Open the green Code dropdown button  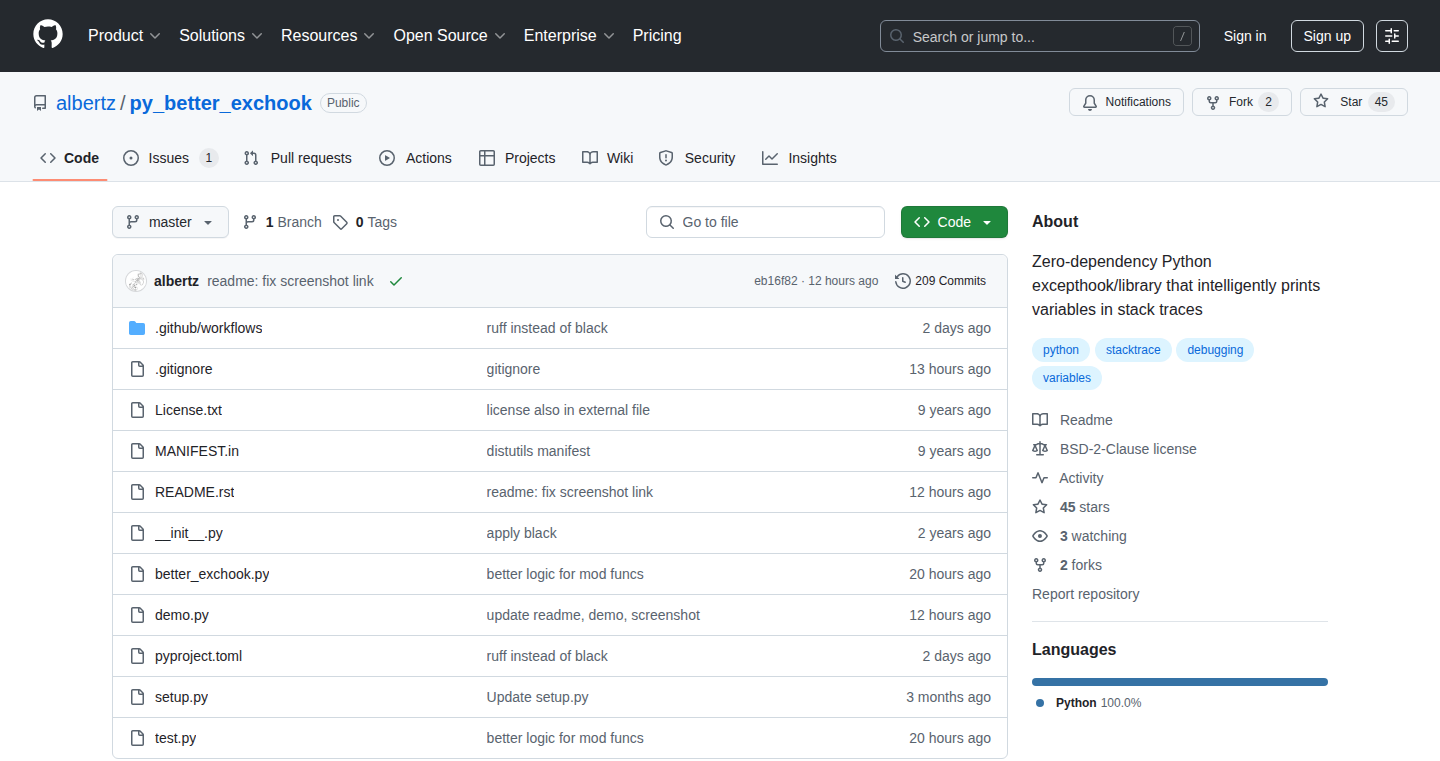pyautogui.click(x=954, y=222)
